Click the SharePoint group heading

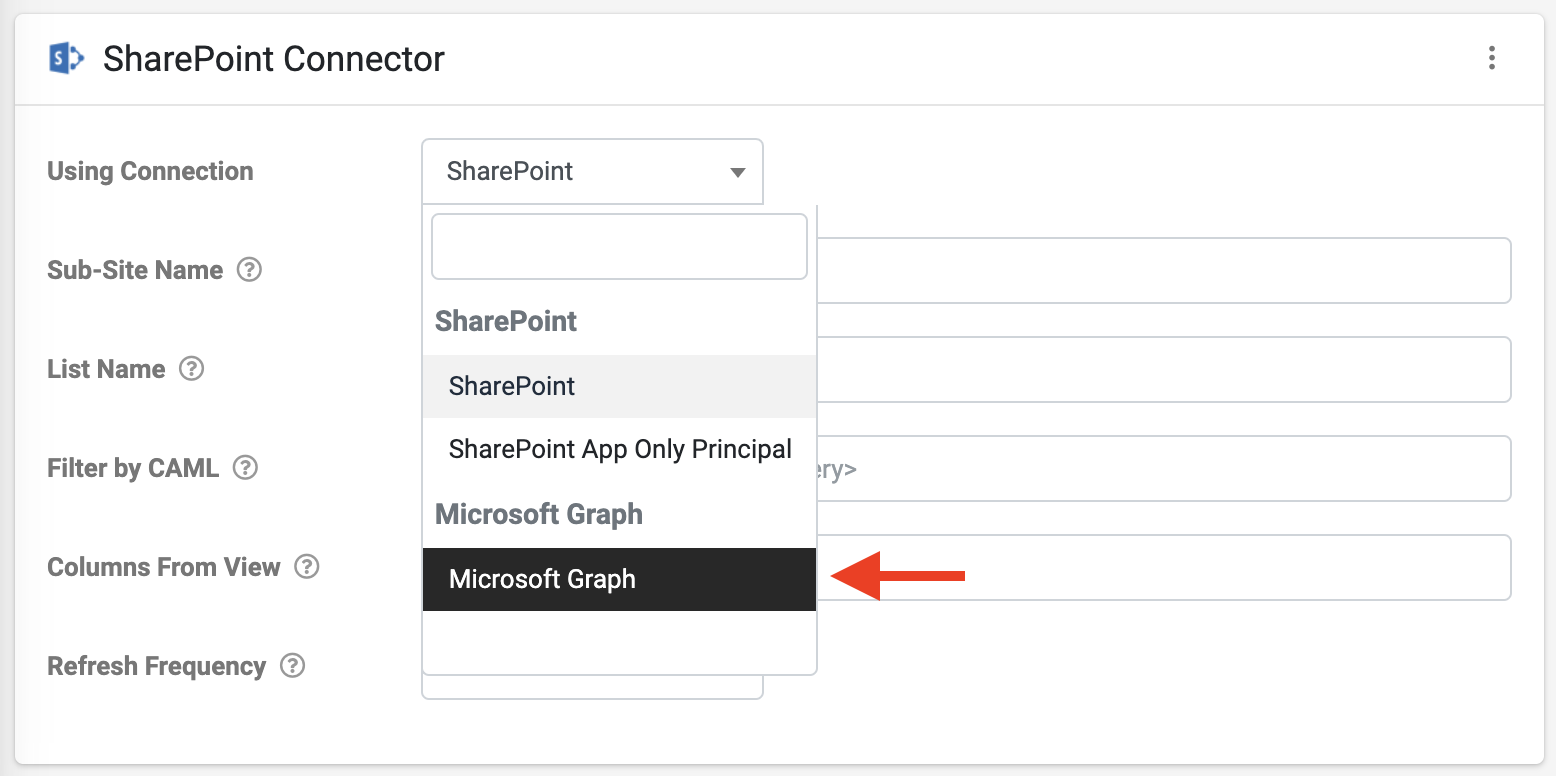click(506, 321)
